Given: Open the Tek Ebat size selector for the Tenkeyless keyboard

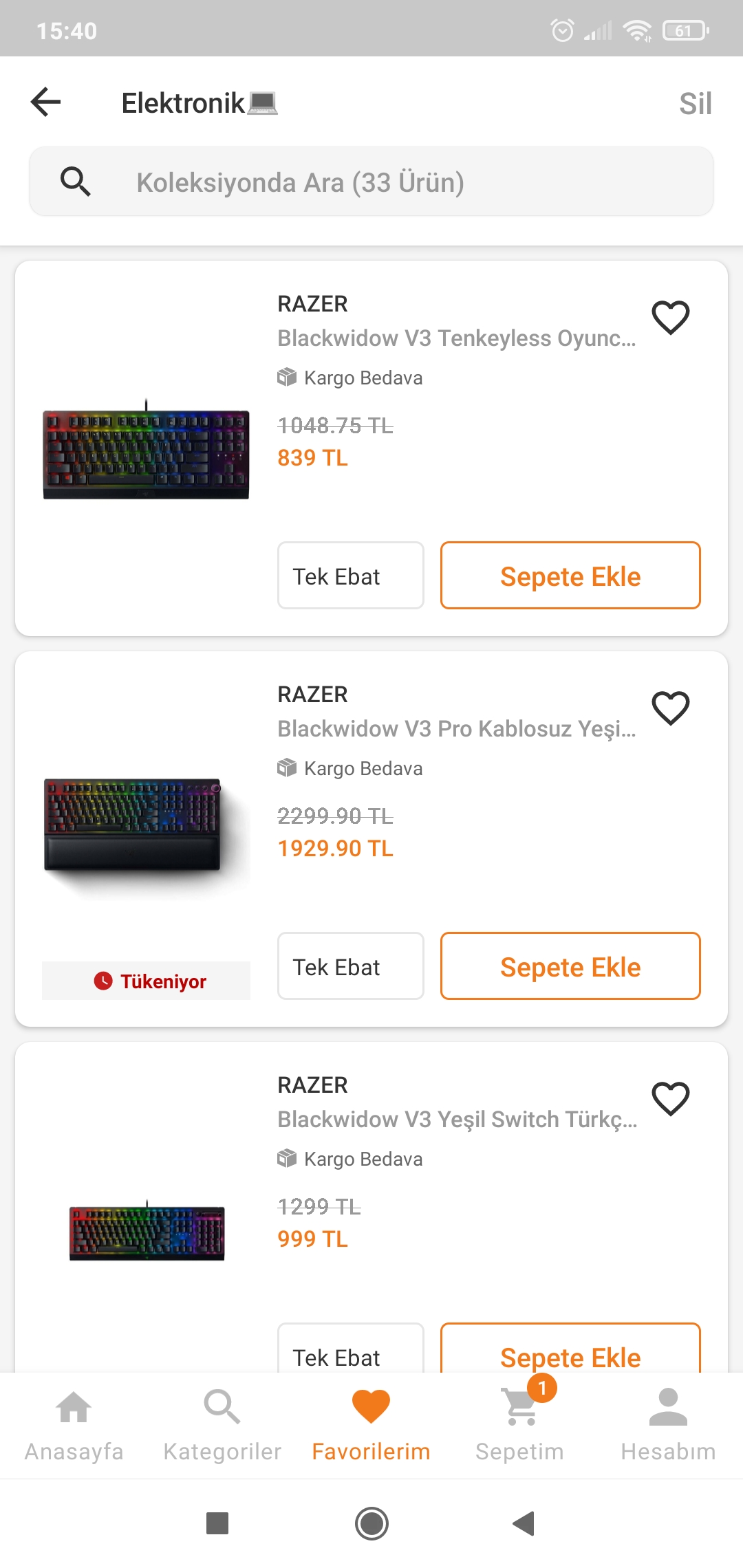Looking at the screenshot, I should click(x=350, y=576).
